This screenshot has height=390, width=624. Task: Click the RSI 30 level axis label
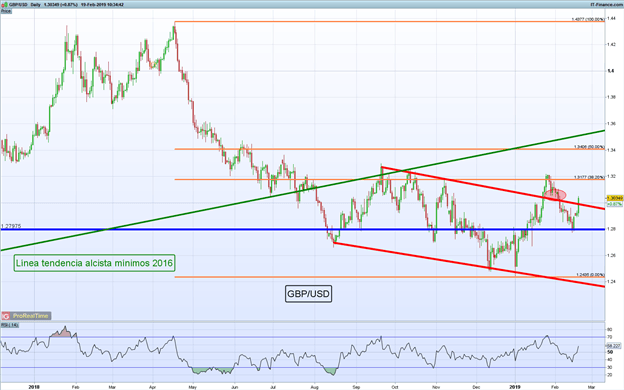tap(609, 367)
